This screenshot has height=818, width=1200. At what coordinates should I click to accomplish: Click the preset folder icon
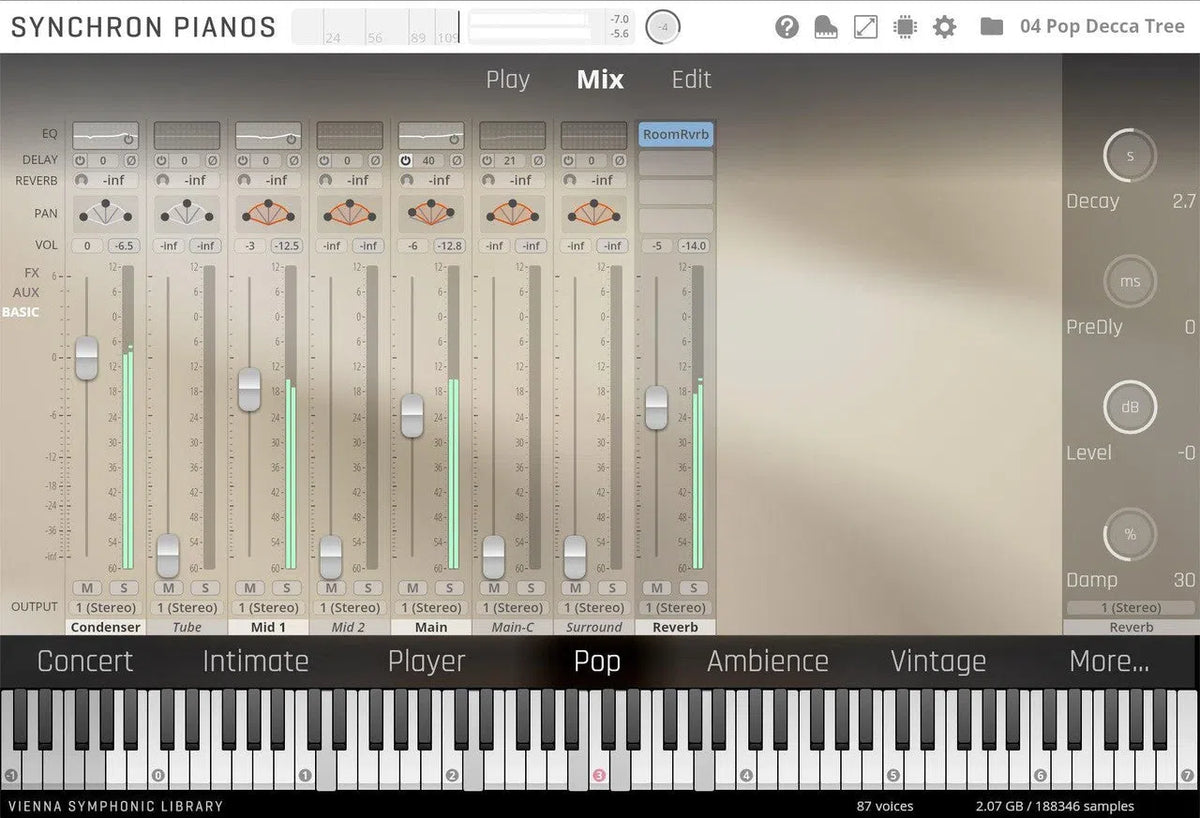(991, 27)
